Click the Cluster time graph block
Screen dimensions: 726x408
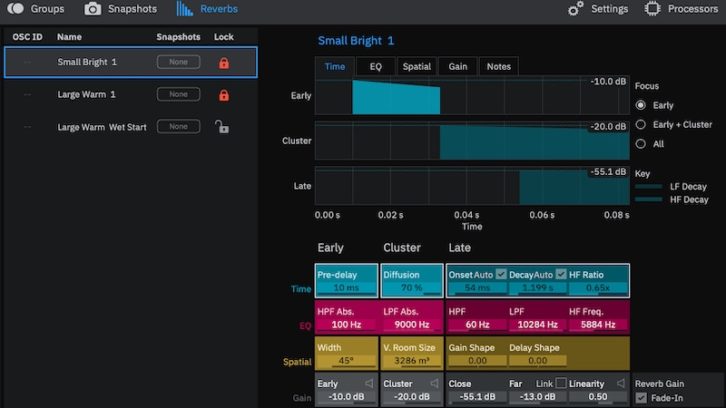pos(534,142)
